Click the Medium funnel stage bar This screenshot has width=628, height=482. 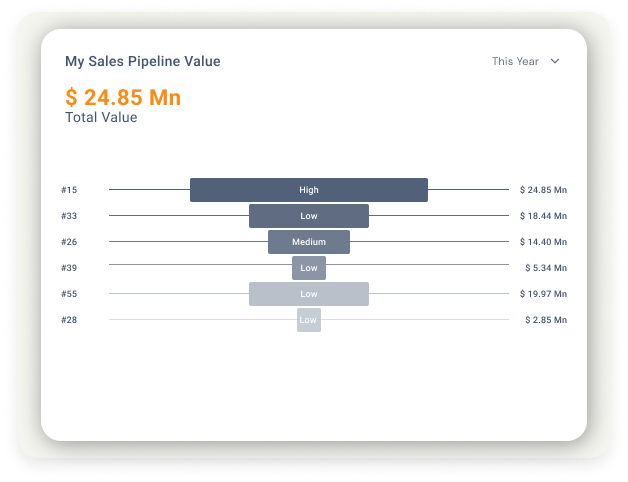(308, 242)
